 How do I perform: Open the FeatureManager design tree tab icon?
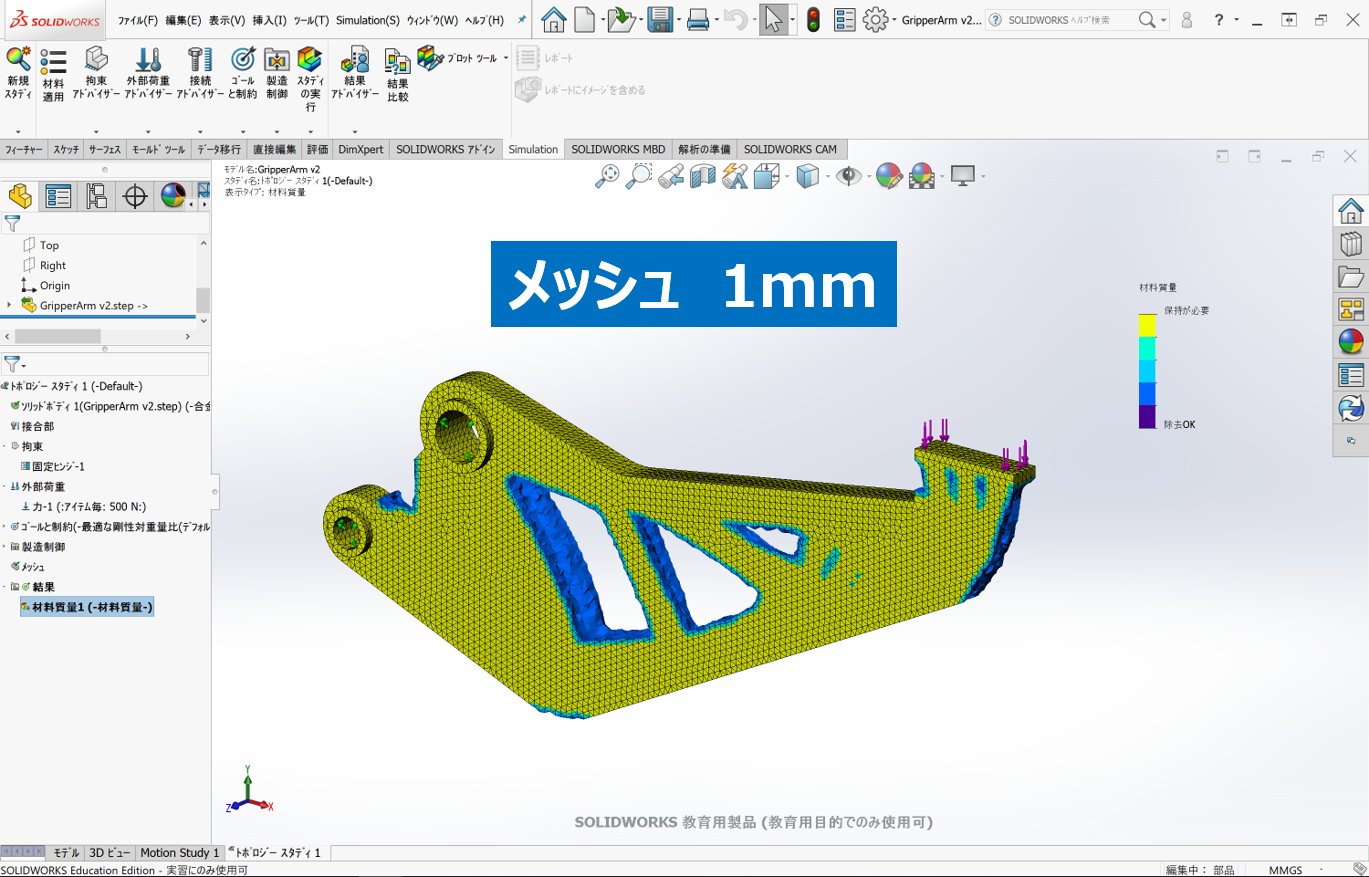coord(20,196)
